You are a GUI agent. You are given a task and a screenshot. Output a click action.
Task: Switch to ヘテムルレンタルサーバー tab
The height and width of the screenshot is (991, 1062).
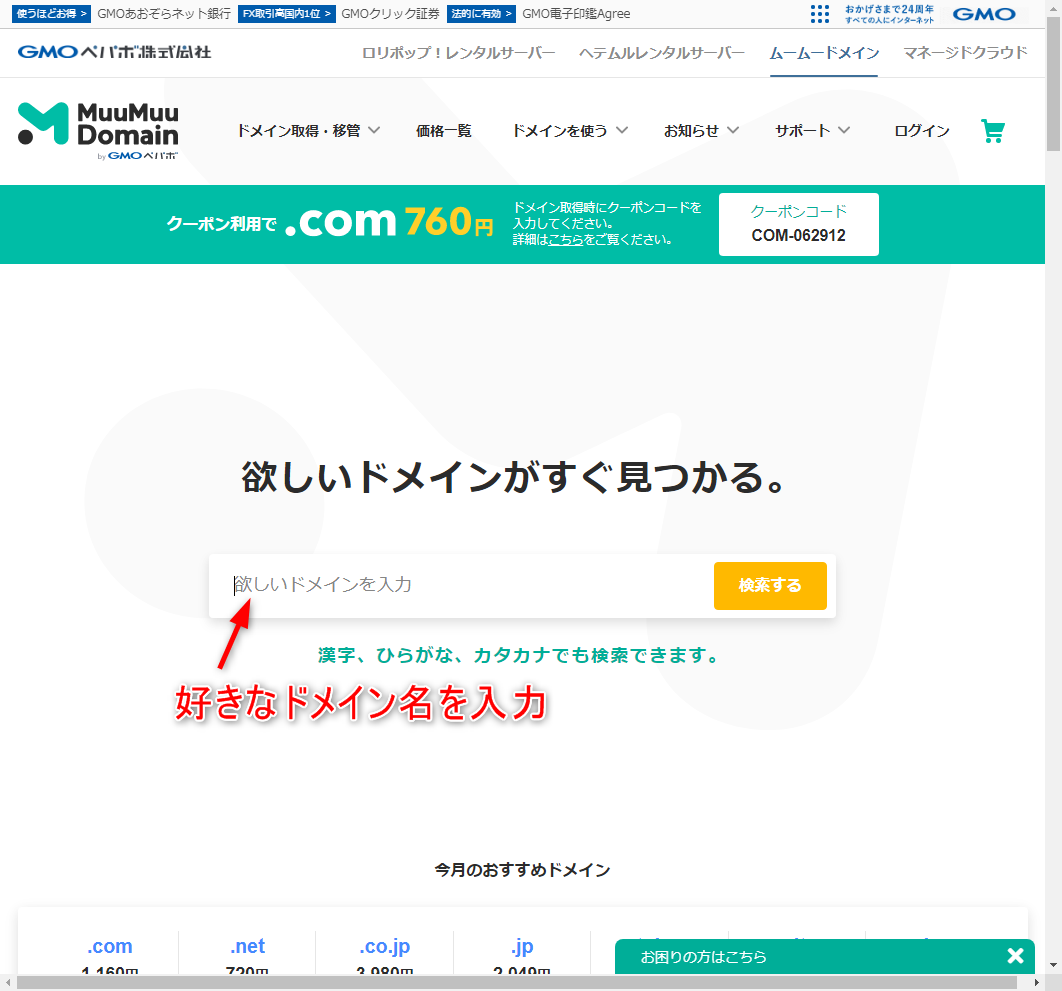coord(662,53)
